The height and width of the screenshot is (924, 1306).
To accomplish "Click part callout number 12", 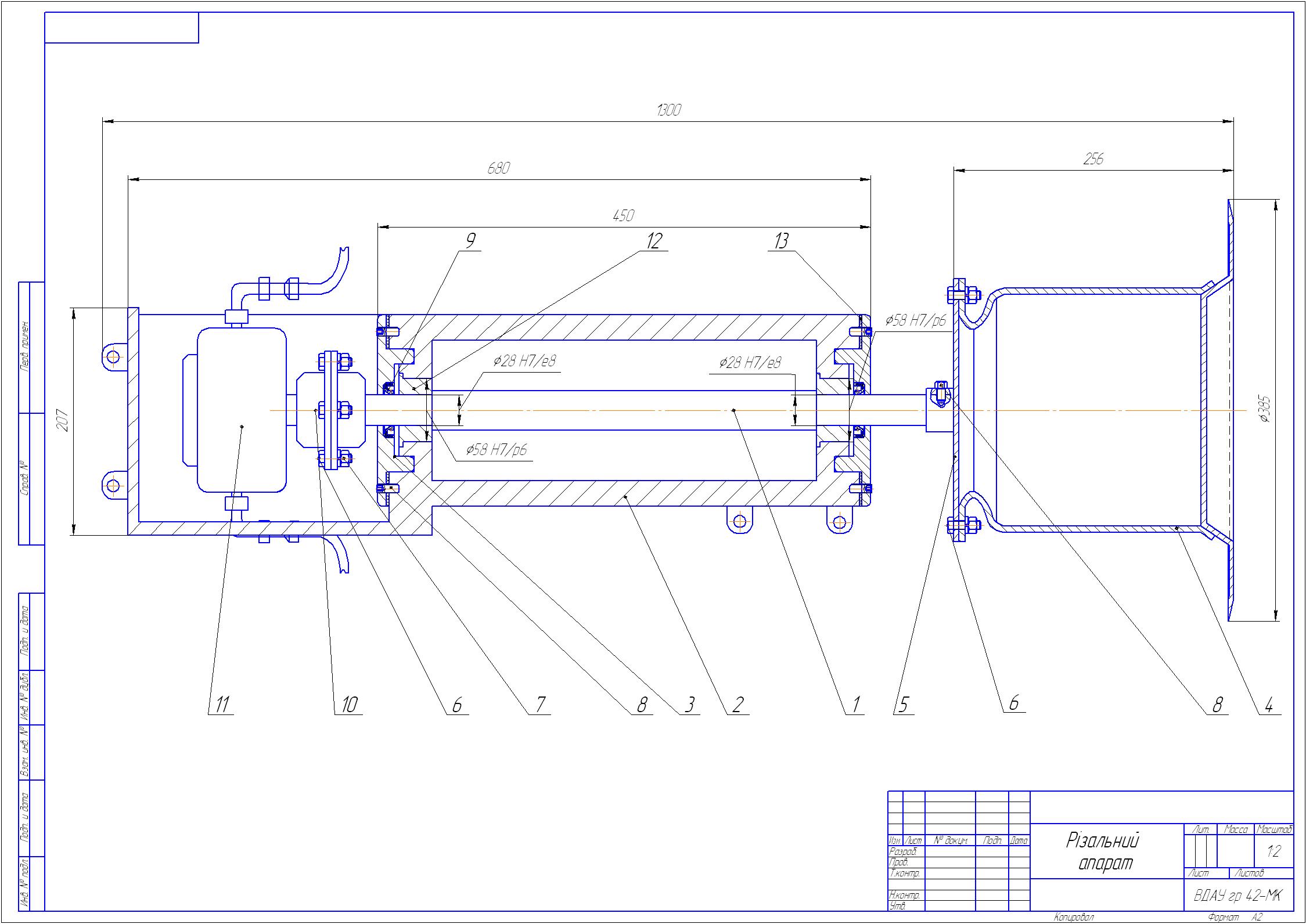I will (653, 240).
